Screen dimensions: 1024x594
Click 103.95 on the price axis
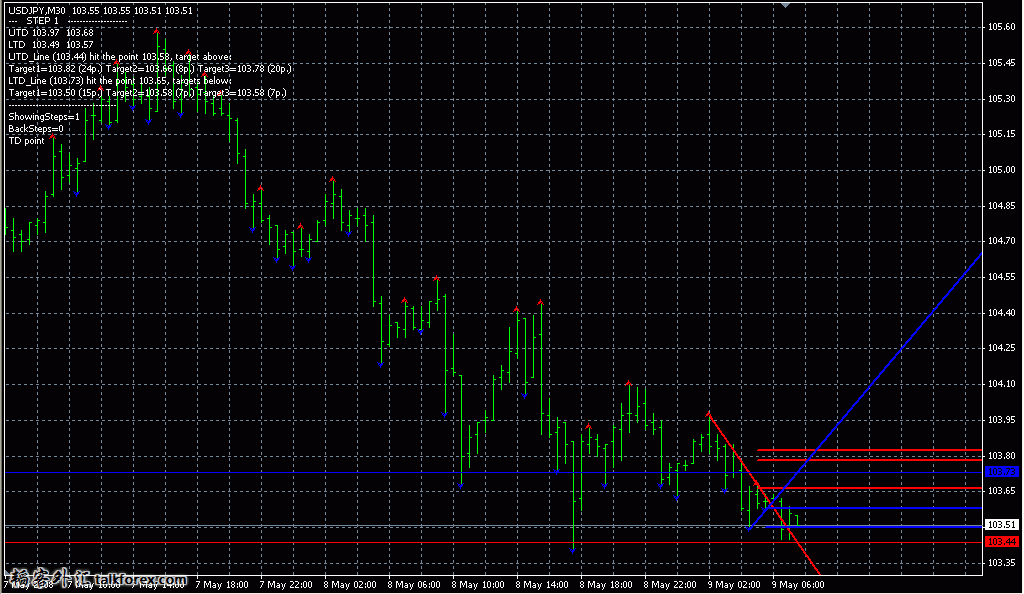click(1002, 420)
